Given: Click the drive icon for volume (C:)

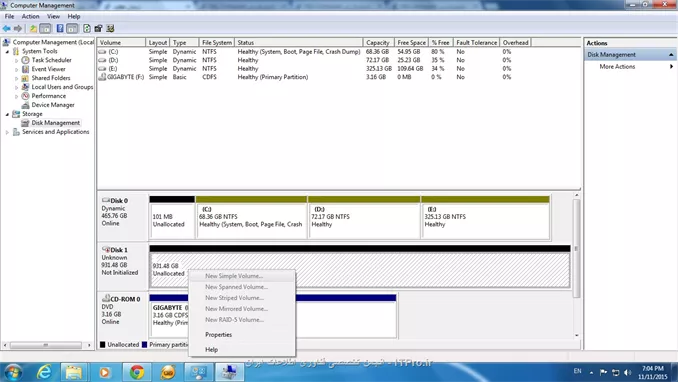Looking at the screenshot, I should 102,51.
